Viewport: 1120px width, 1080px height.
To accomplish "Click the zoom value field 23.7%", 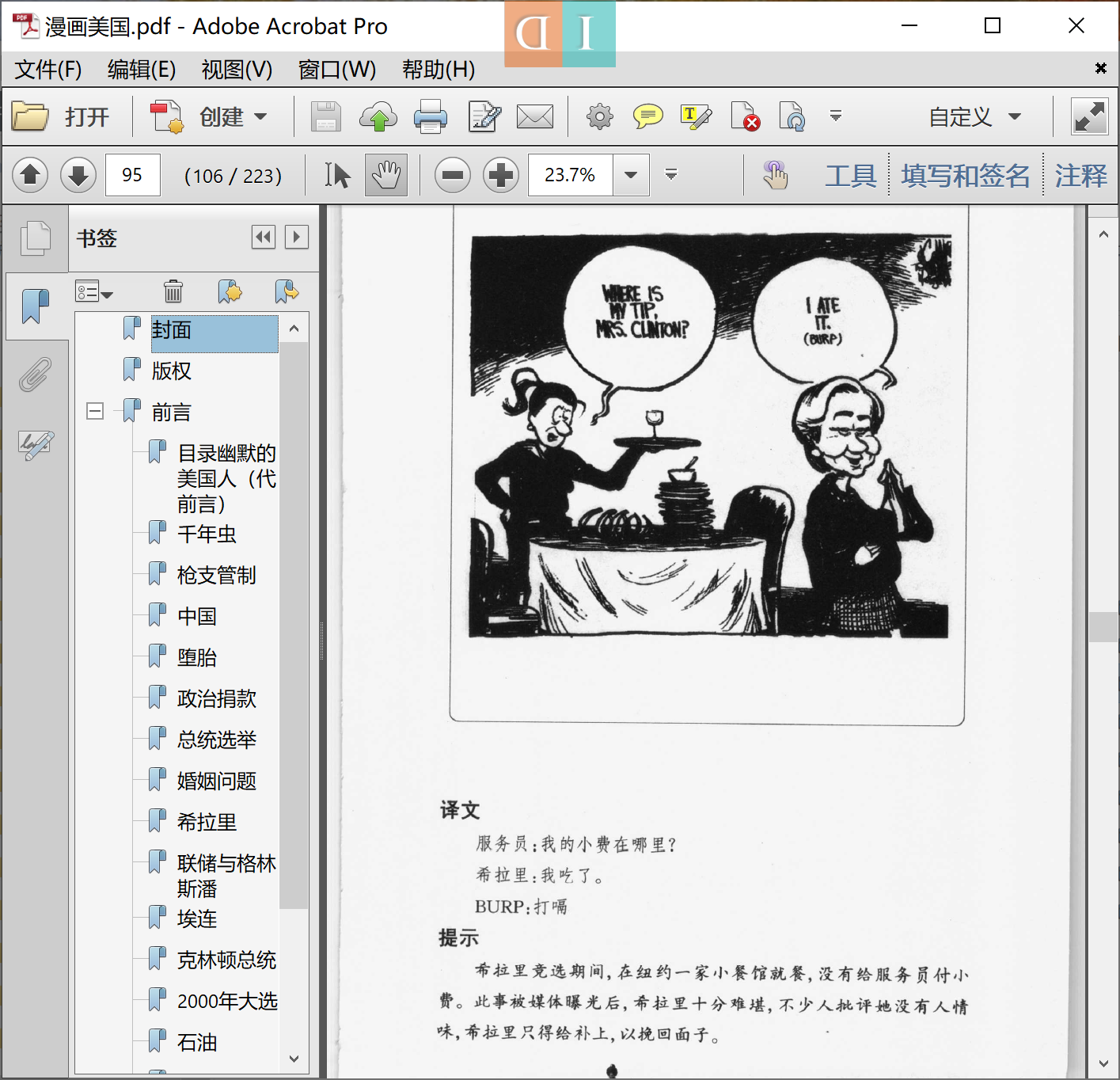I will [571, 175].
